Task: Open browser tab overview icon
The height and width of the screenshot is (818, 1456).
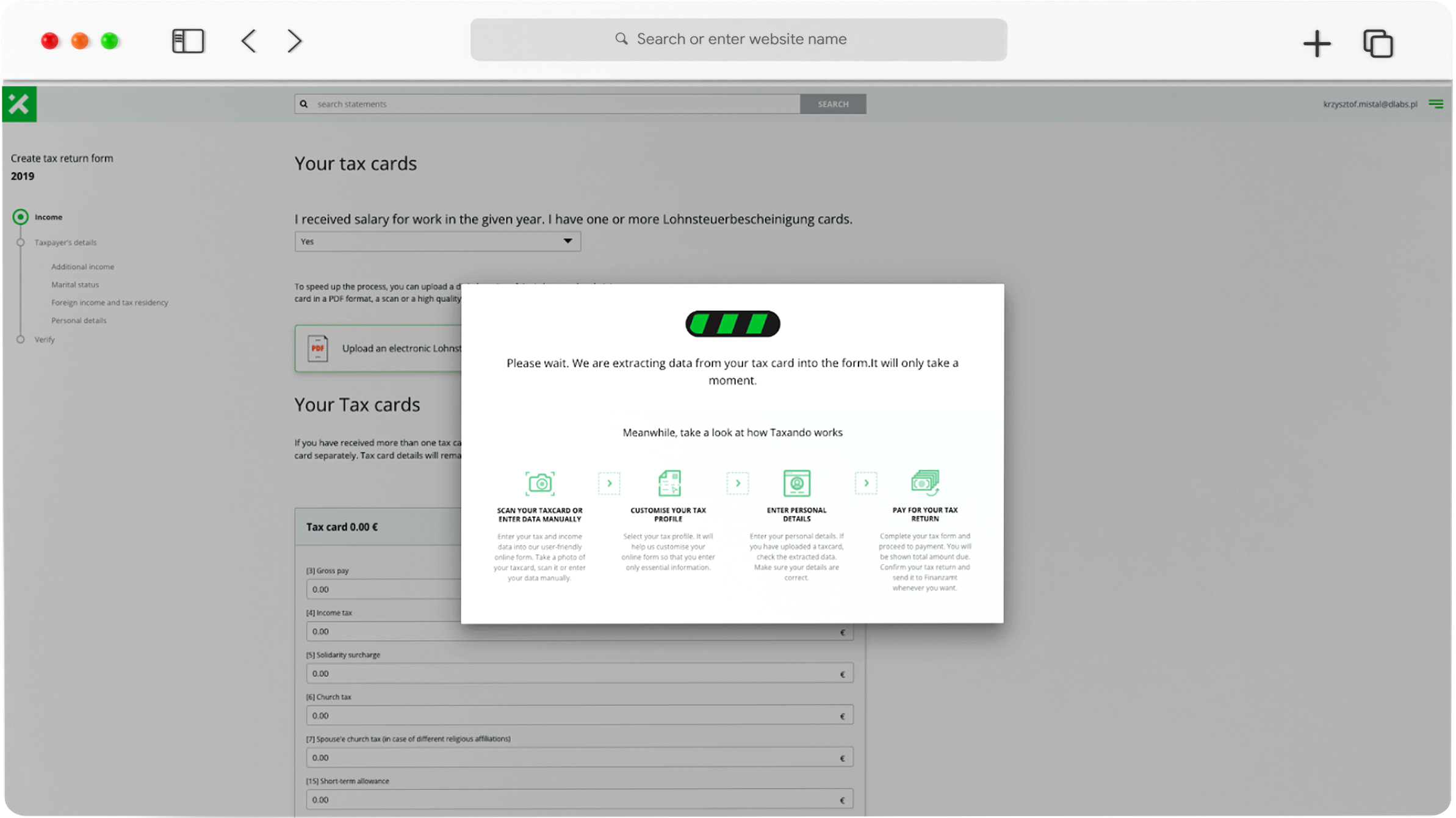Action: pyautogui.click(x=1378, y=43)
